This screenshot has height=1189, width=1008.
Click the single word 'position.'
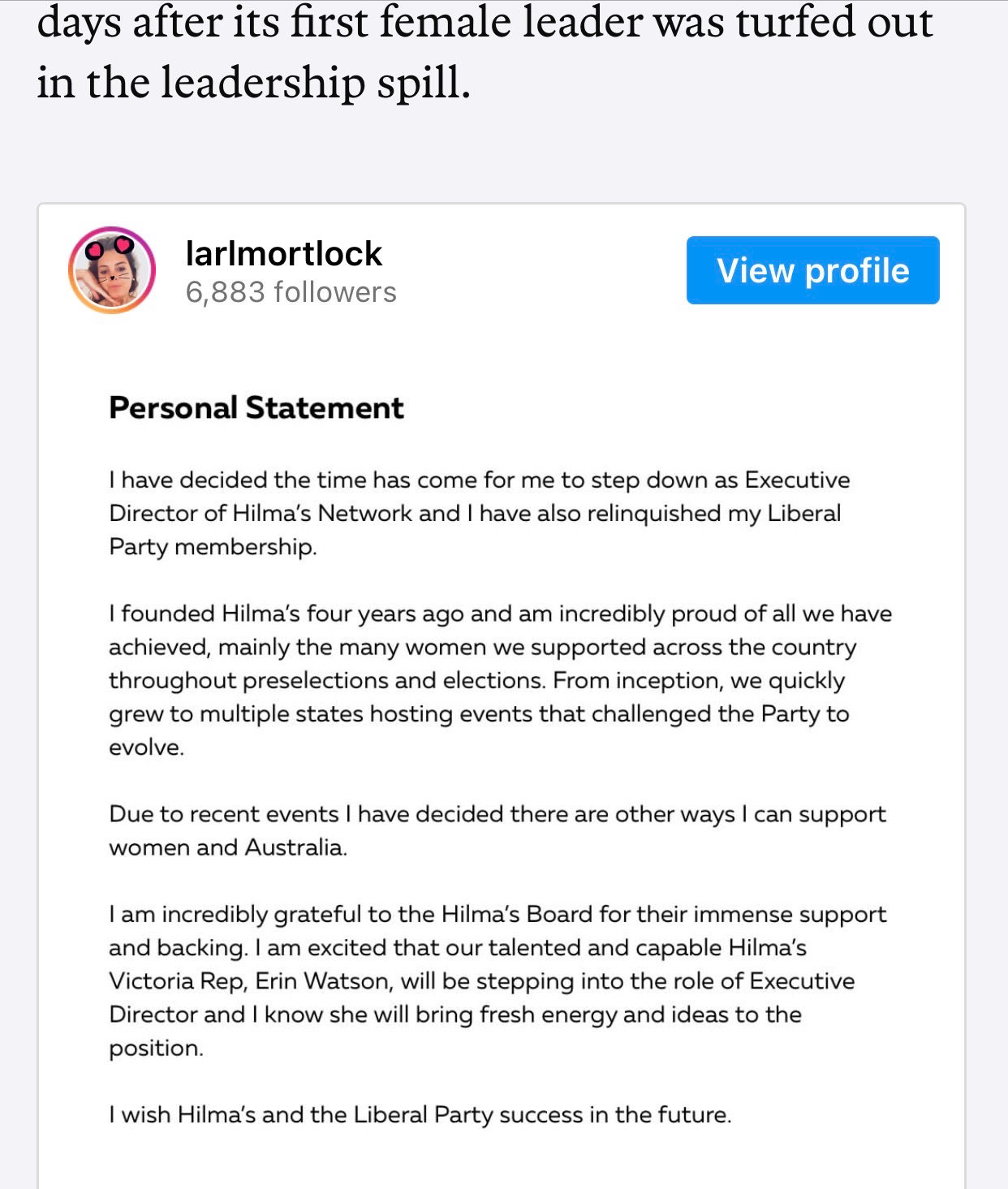tap(156, 1048)
